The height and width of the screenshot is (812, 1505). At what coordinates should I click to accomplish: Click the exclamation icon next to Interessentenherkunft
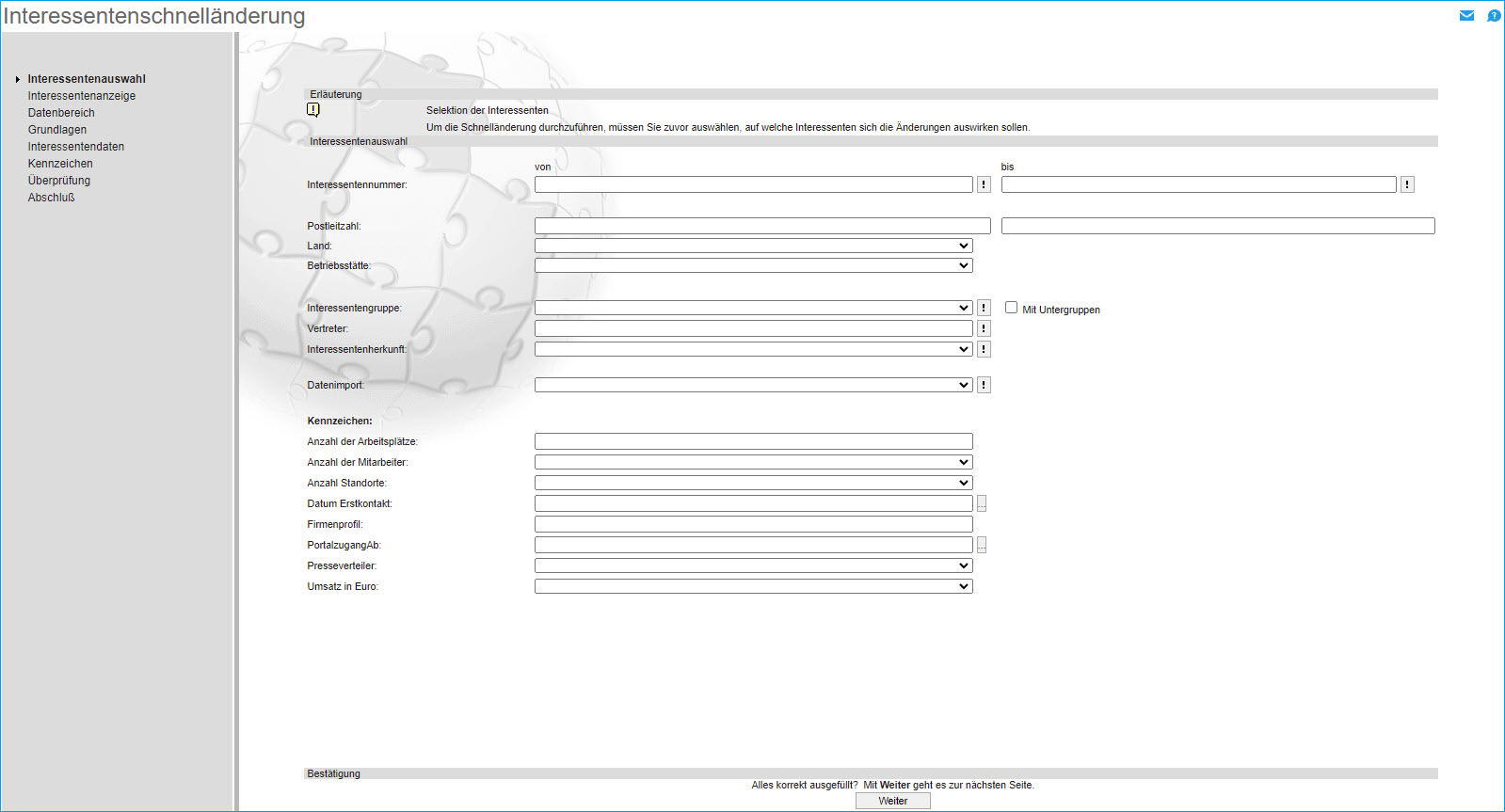tap(984, 349)
